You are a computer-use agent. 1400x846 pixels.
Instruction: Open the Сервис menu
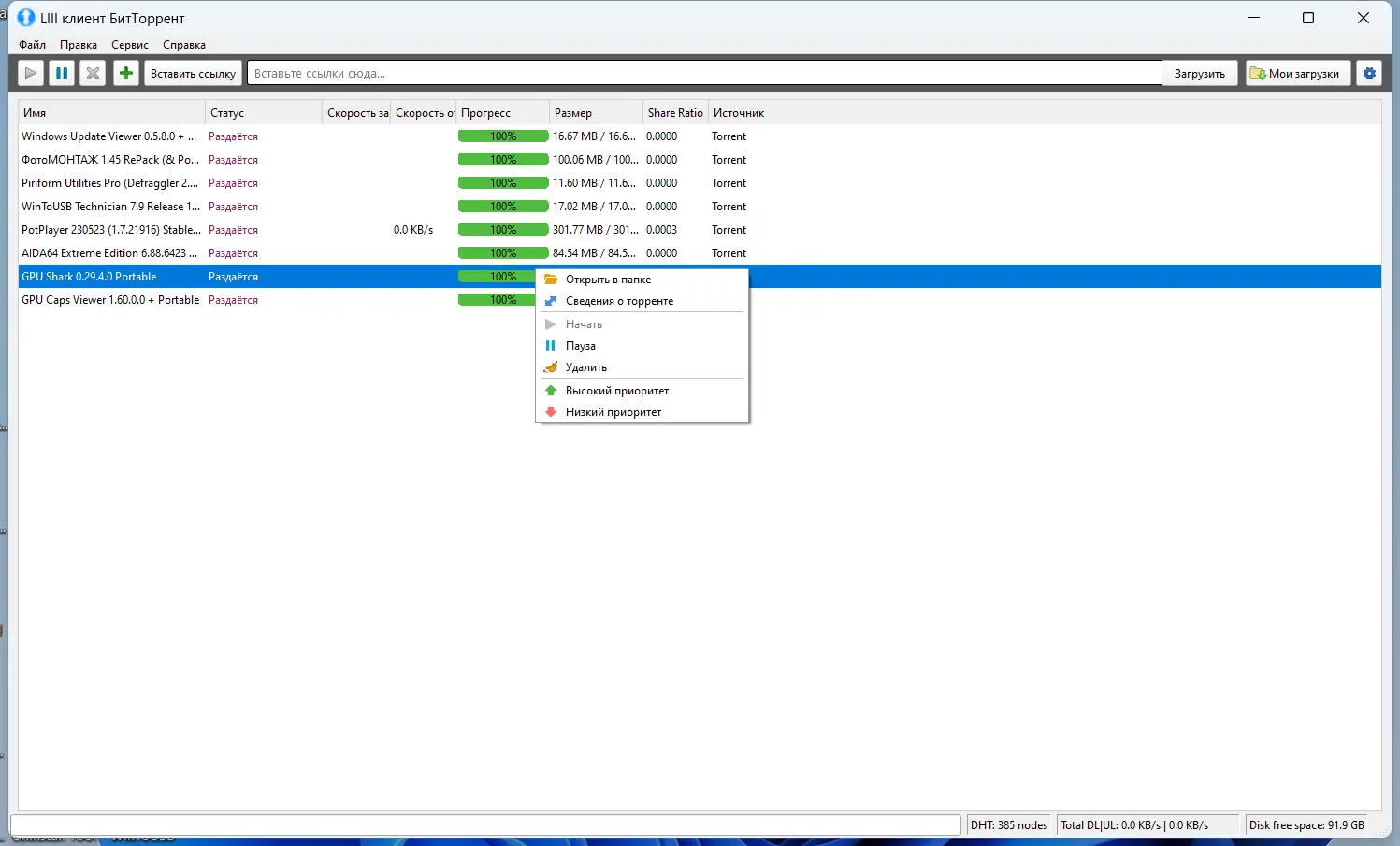tap(130, 45)
